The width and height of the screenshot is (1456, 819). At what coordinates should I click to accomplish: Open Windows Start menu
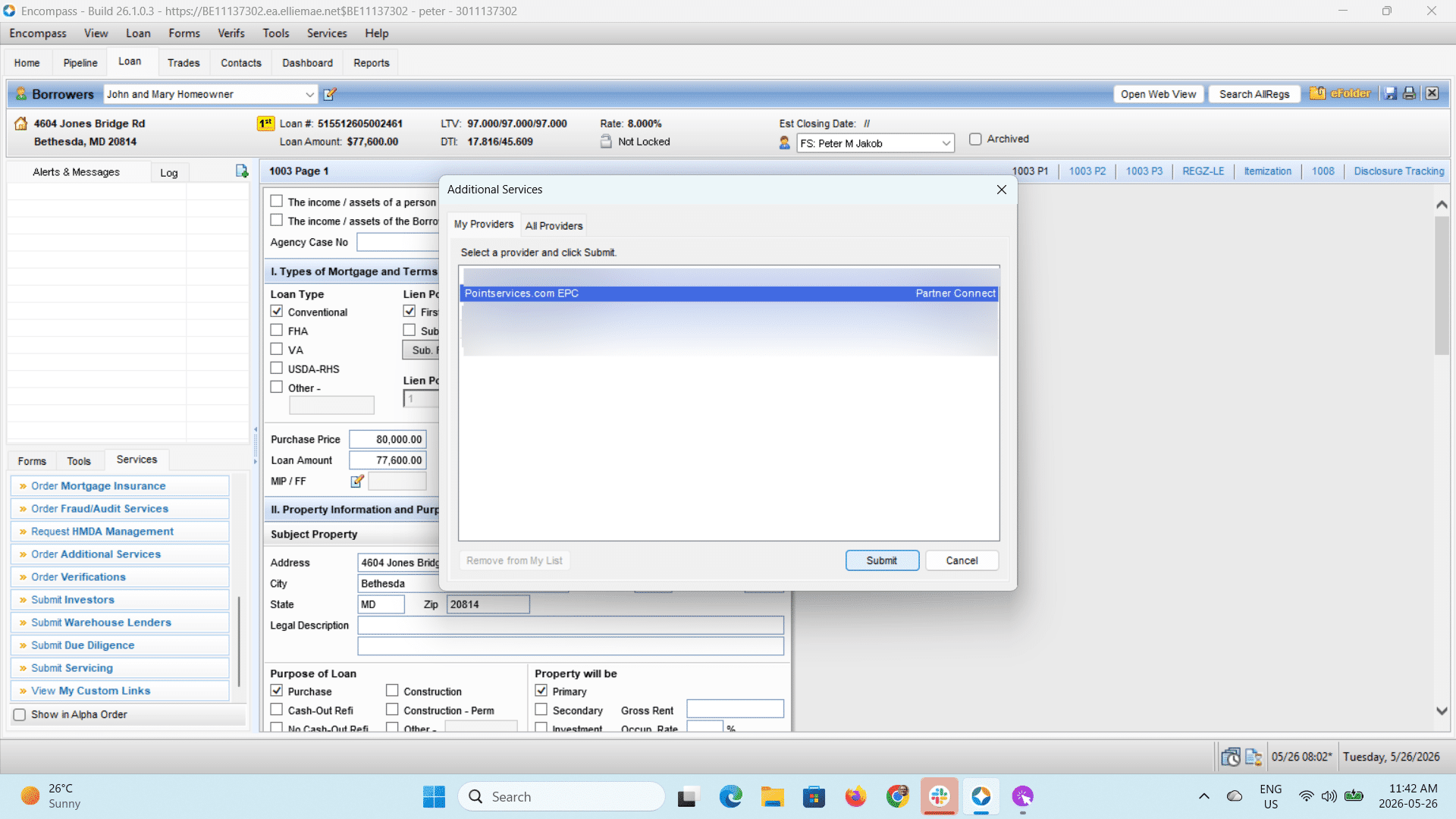click(x=434, y=797)
